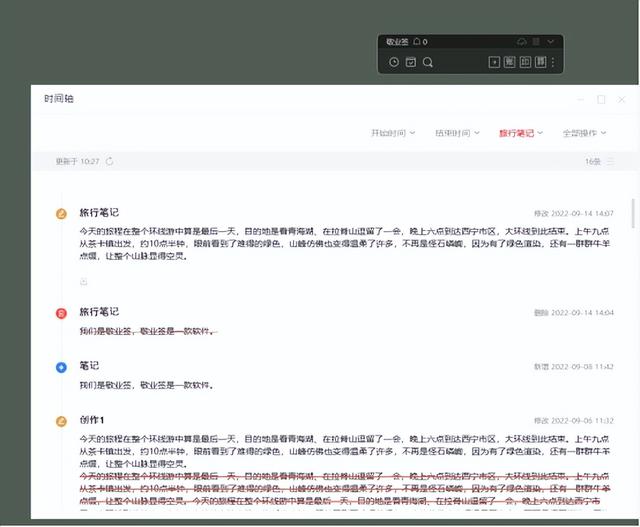Open the 全部操作 dropdown filter
Image resolution: width=640 pixels, height=527 pixels.
584,133
